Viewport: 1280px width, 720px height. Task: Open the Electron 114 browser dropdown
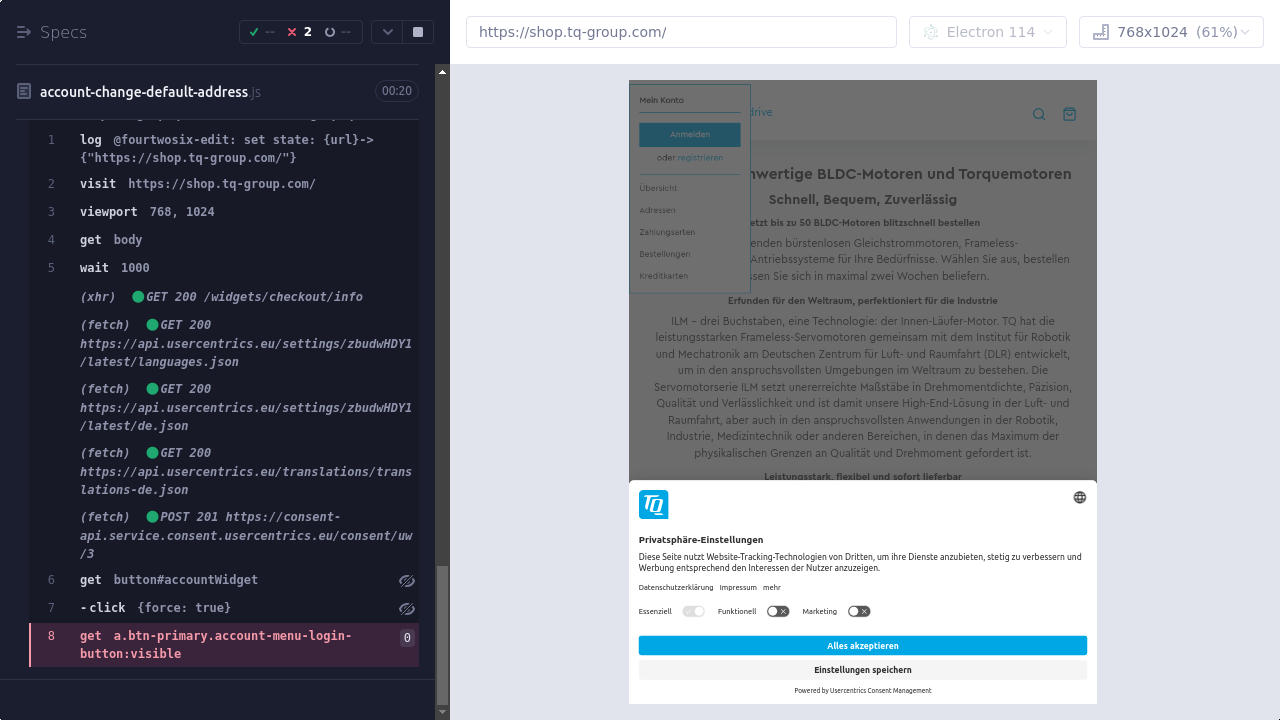click(x=988, y=32)
